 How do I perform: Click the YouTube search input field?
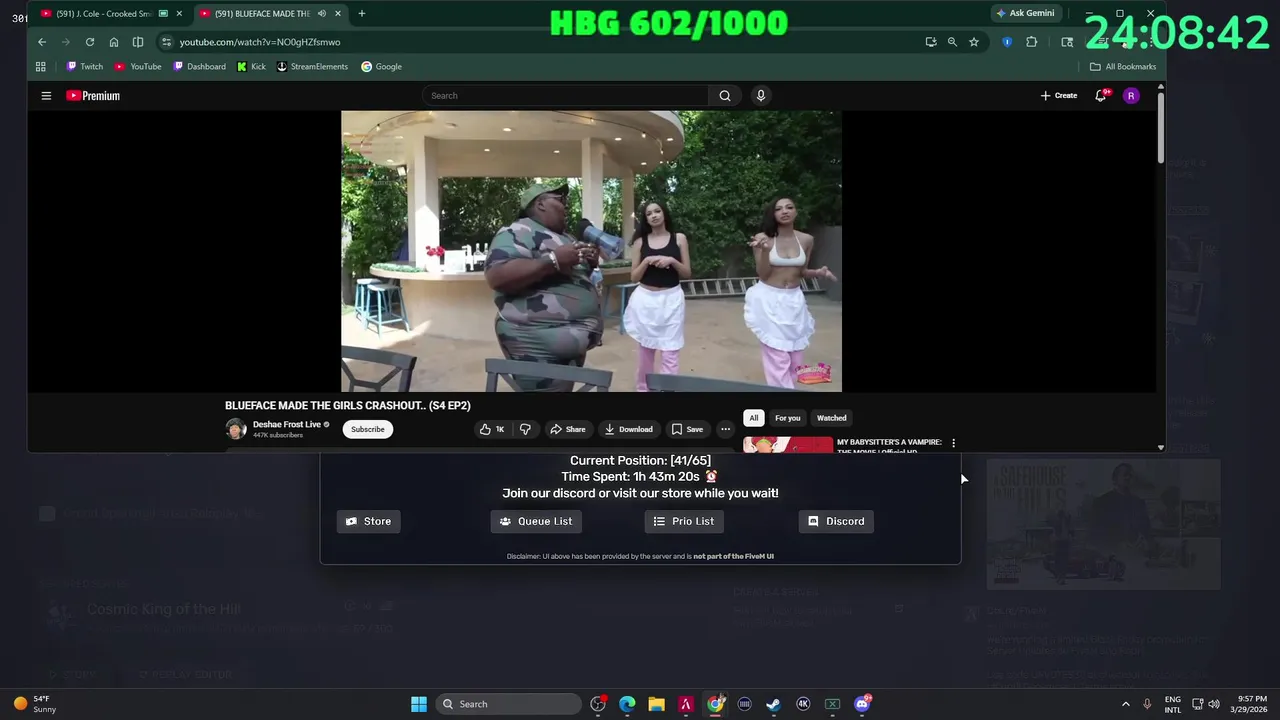[x=566, y=96]
